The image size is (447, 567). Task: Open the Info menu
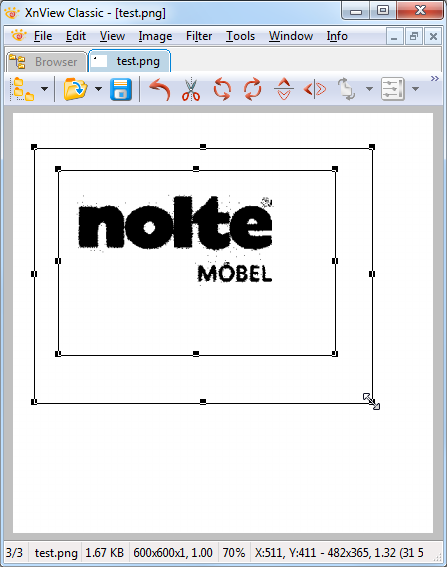tap(337, 36)
